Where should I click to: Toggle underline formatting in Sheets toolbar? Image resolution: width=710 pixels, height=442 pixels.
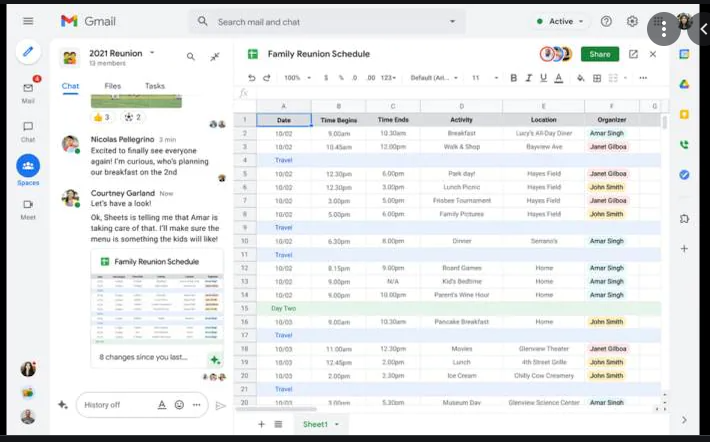pyautogui.click(x=542, y=77)
